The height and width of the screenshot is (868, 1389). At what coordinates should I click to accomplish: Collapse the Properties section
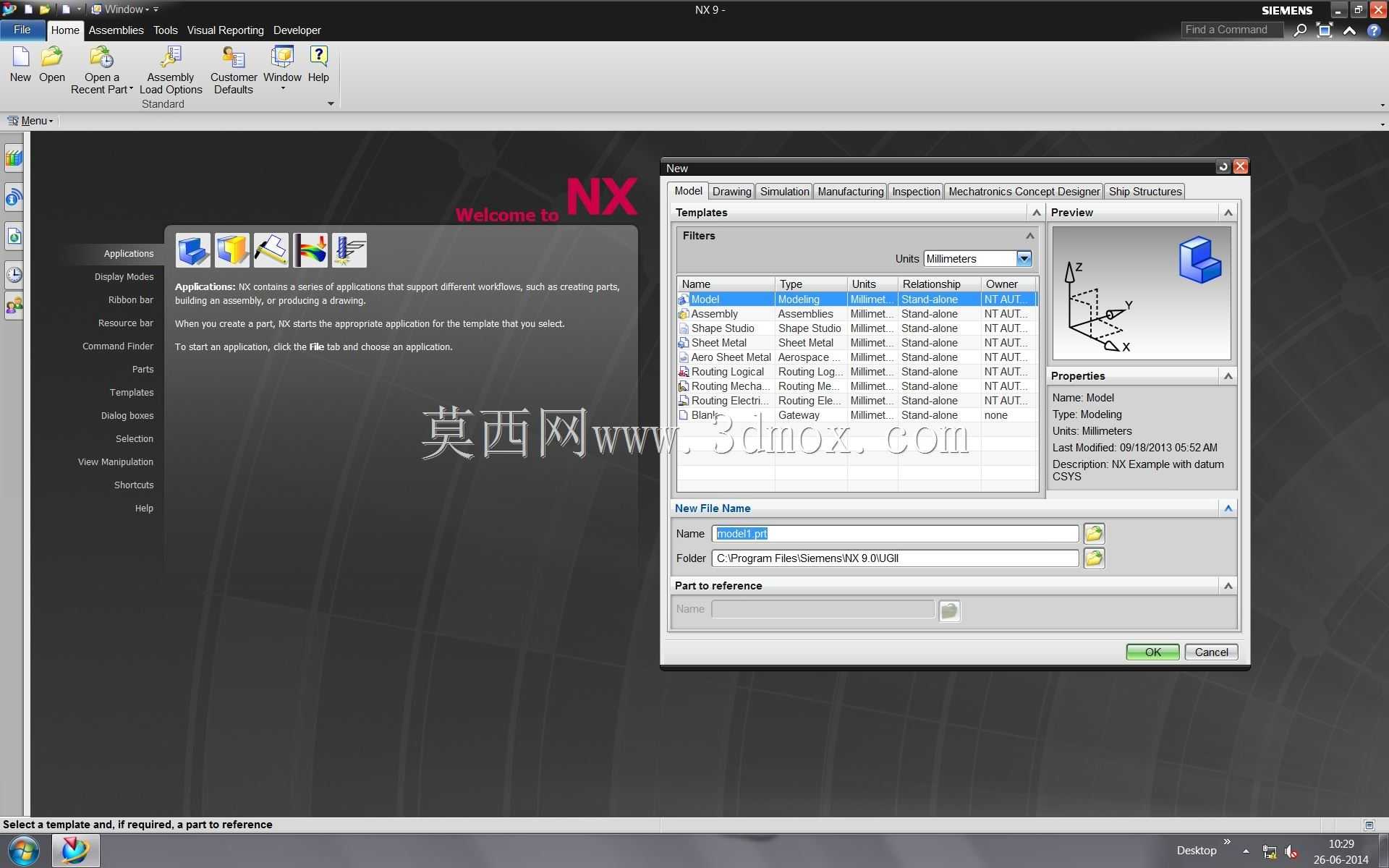(x=1228, y=376)
